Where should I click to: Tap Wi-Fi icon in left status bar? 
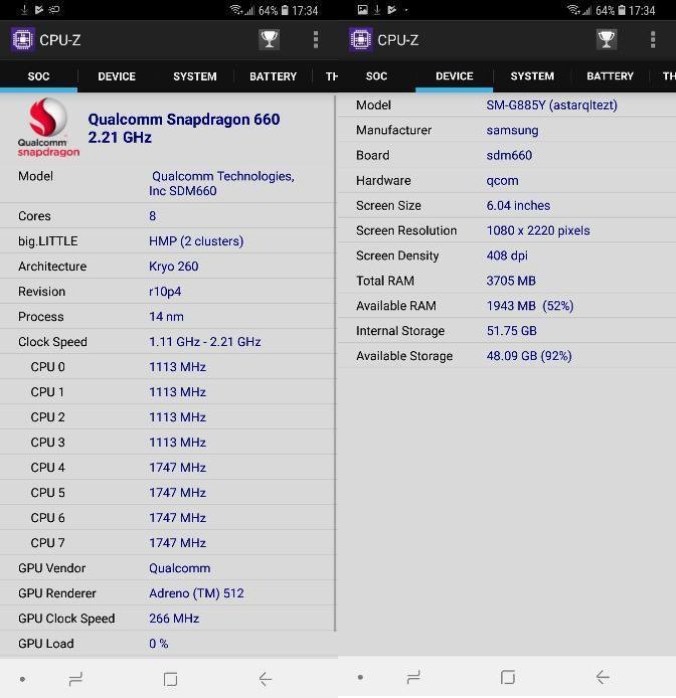click(x=236, y=9)
